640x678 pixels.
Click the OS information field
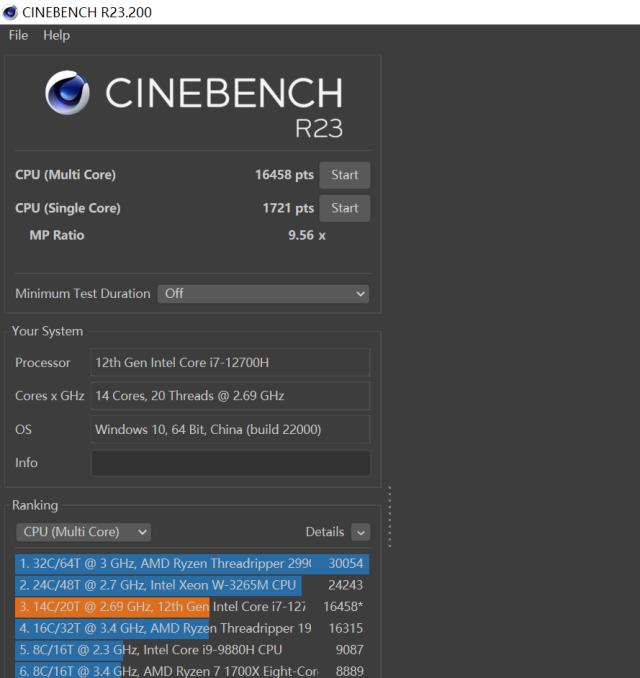[230, 430]
